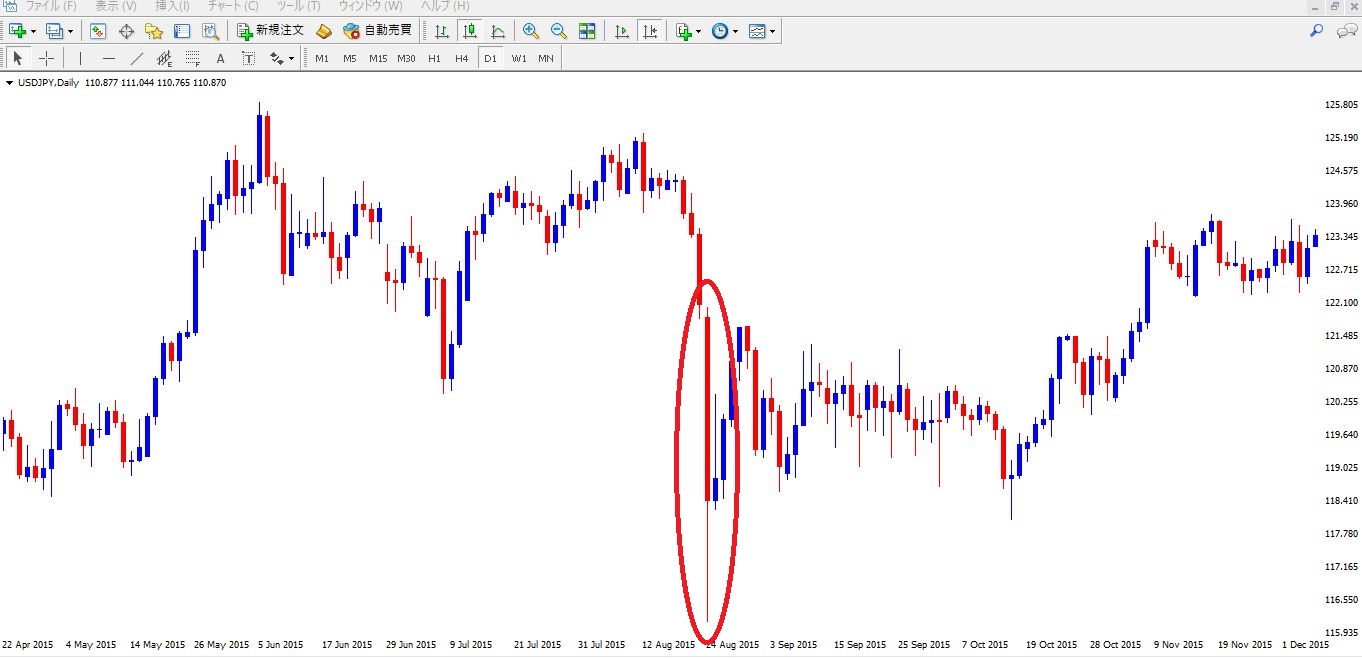Open the Strategy Tester magnifier icon
The height and width of the screenshot is (658, 1362).
tap(210, 31)
